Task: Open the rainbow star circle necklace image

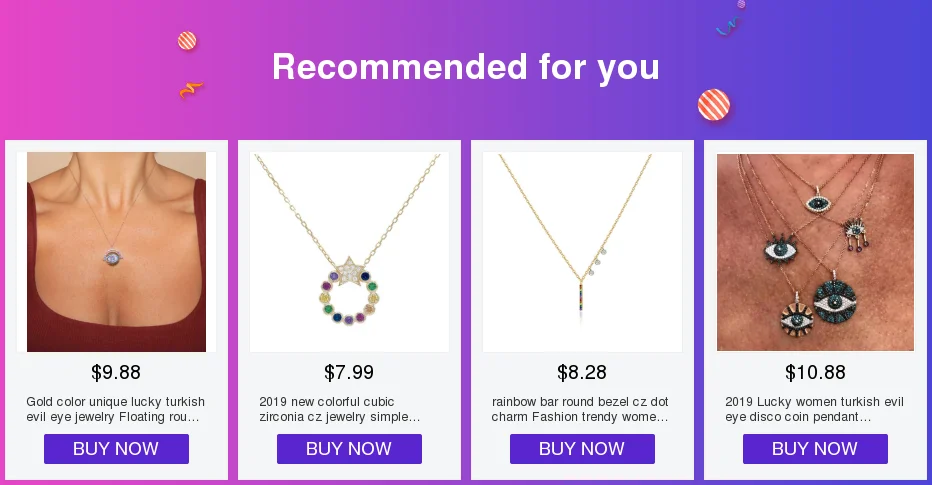Action: tap(350, 252)
